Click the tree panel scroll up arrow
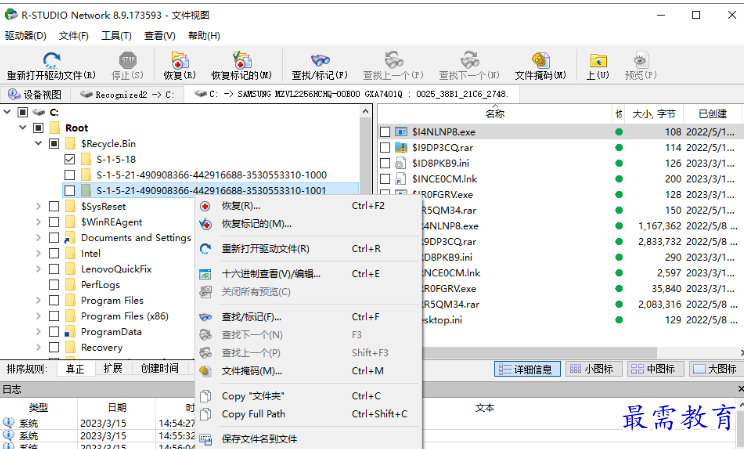 click(365, 111)
